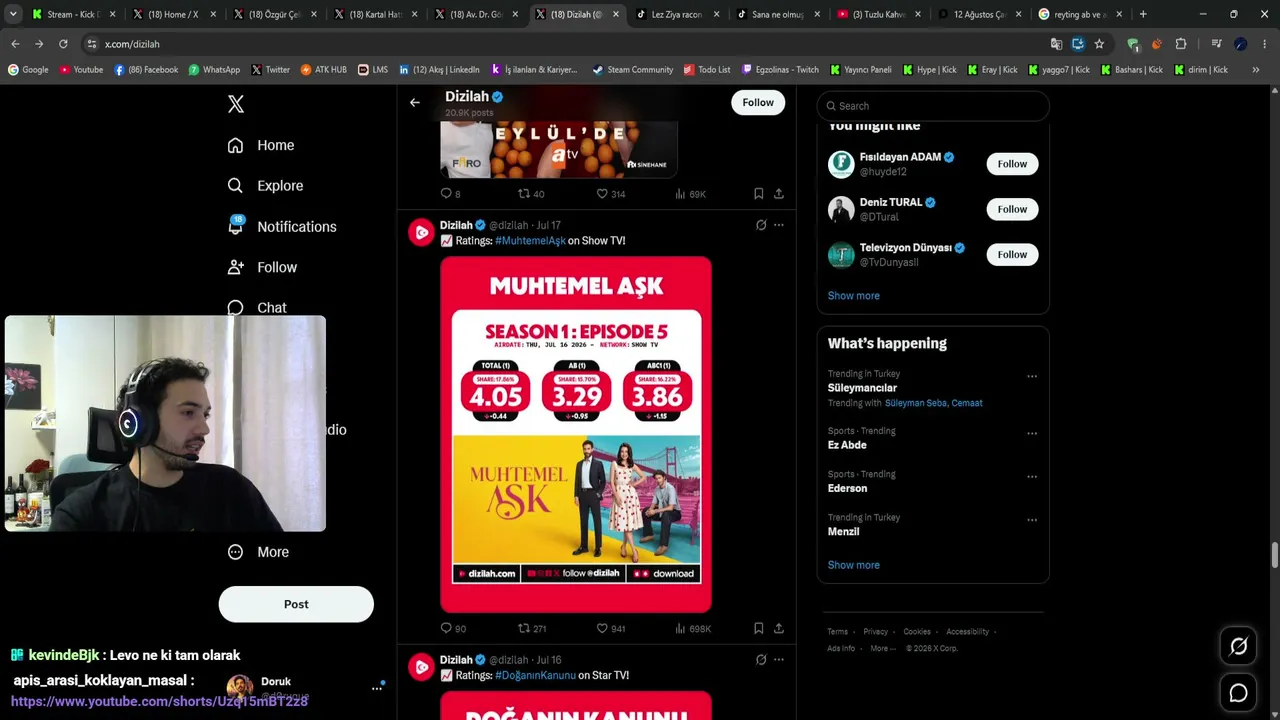Open the Dizilah avatar on Jul 17 post

[x=421, y=232]
